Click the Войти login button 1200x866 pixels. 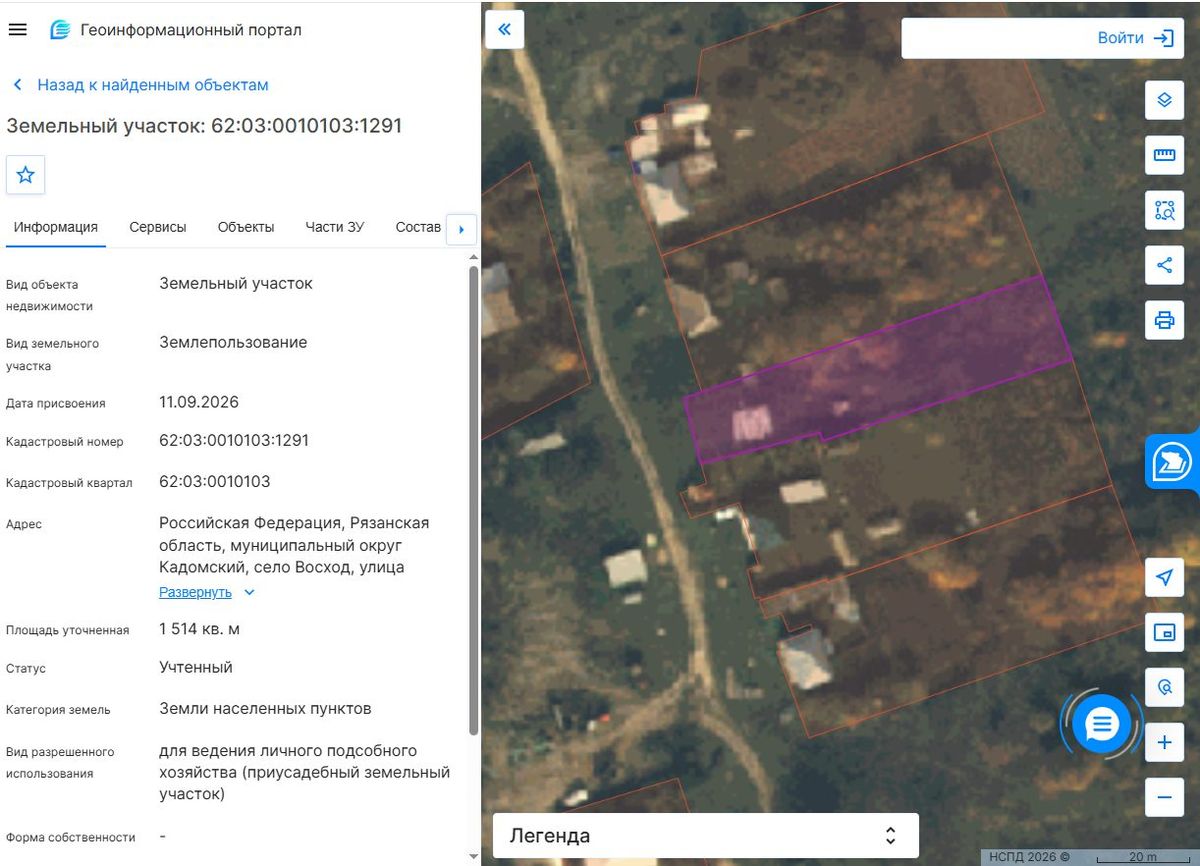click(x=1136, y=38)
